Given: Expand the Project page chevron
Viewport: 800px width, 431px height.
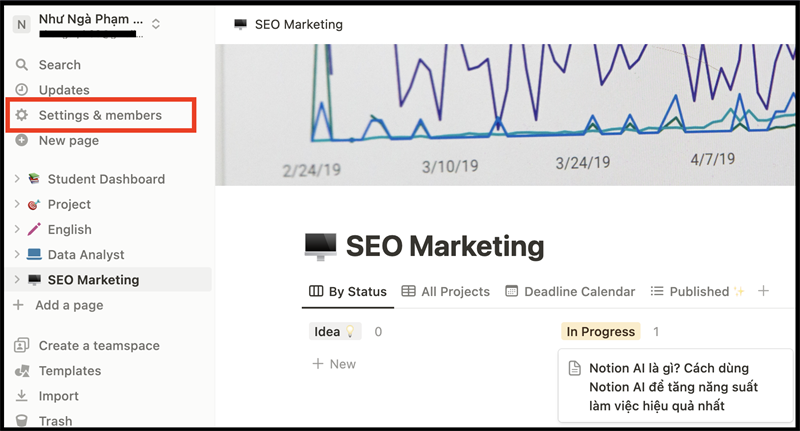Looking at the screenshot, I should (x=16, y=204).
